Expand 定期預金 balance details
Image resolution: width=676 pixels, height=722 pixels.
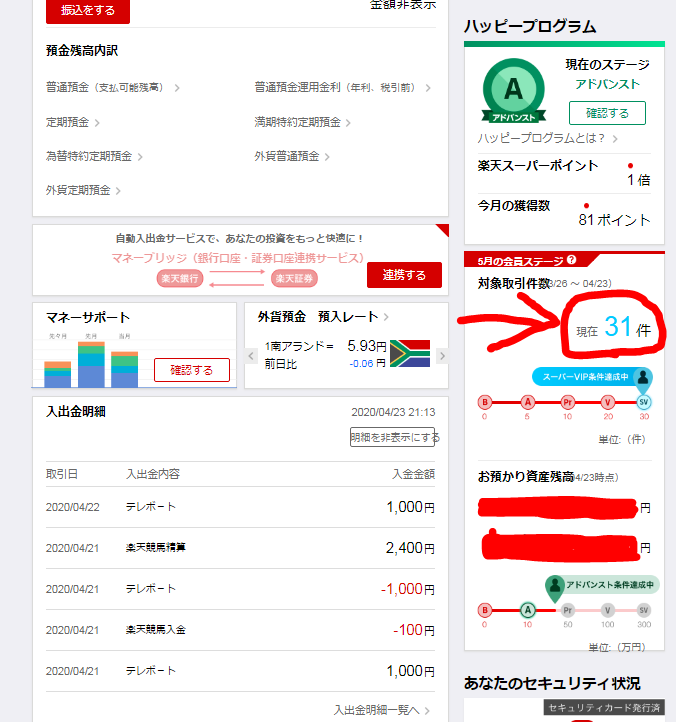pyautogui.click(x=73, y=123)
